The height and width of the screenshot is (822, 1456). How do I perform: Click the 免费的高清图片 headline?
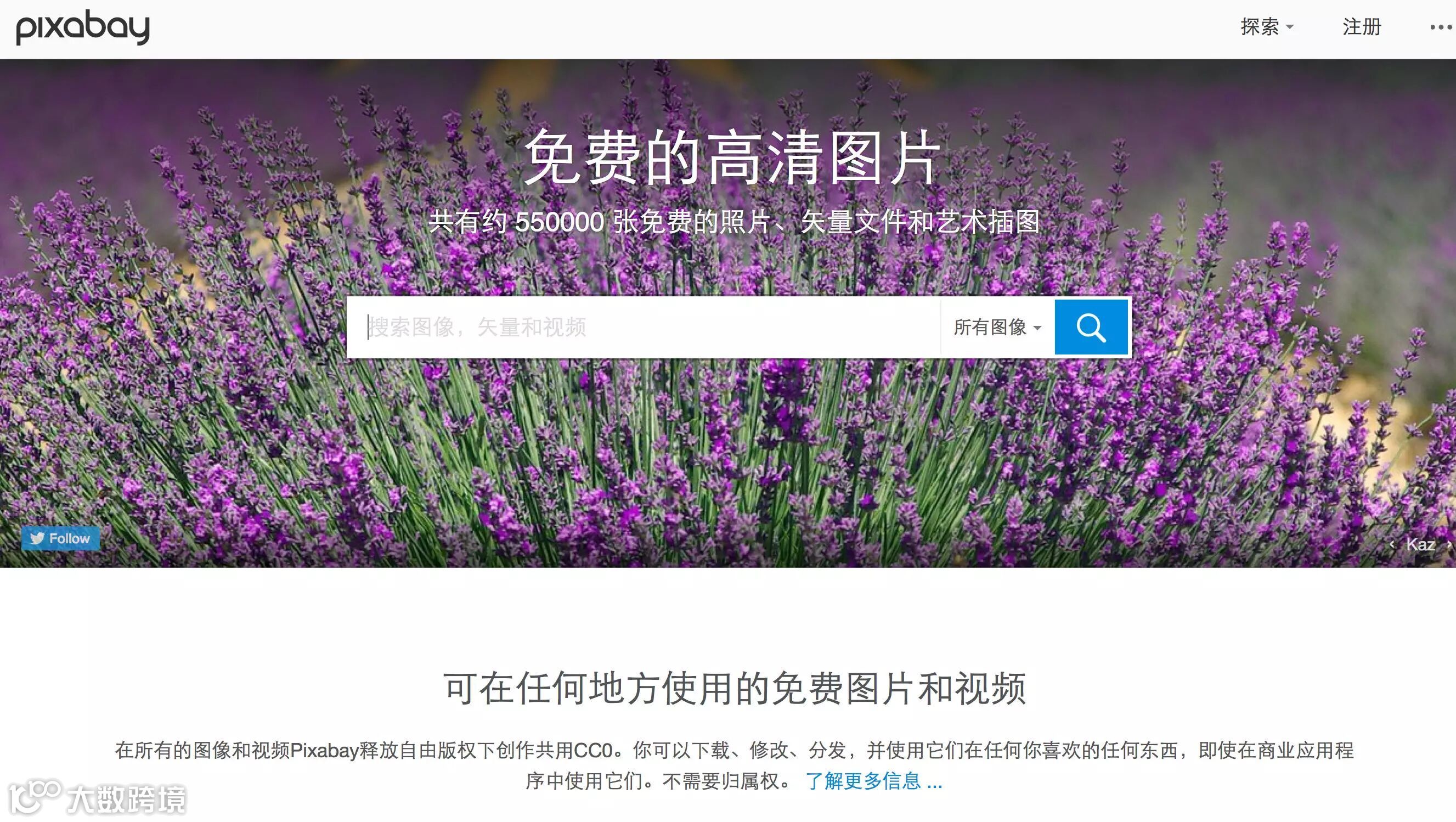(x=733, y=157)
